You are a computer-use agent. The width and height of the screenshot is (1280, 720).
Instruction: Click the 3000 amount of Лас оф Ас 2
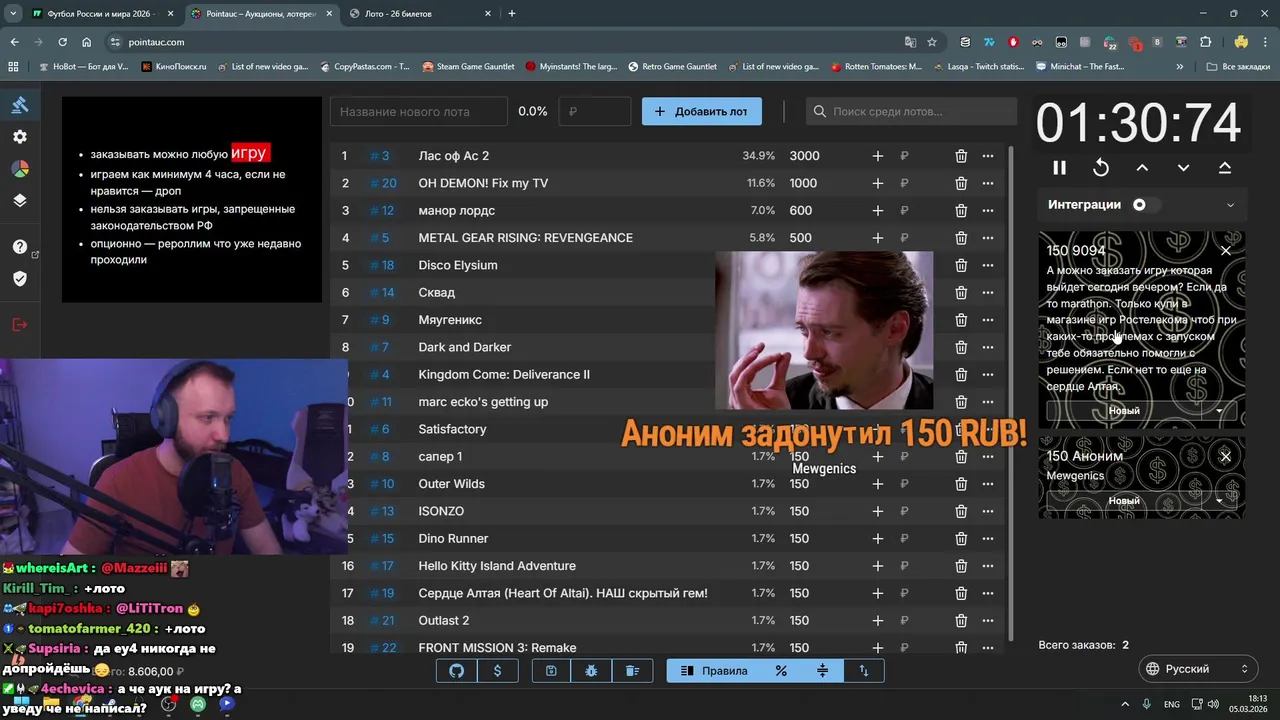coord(804,156)
